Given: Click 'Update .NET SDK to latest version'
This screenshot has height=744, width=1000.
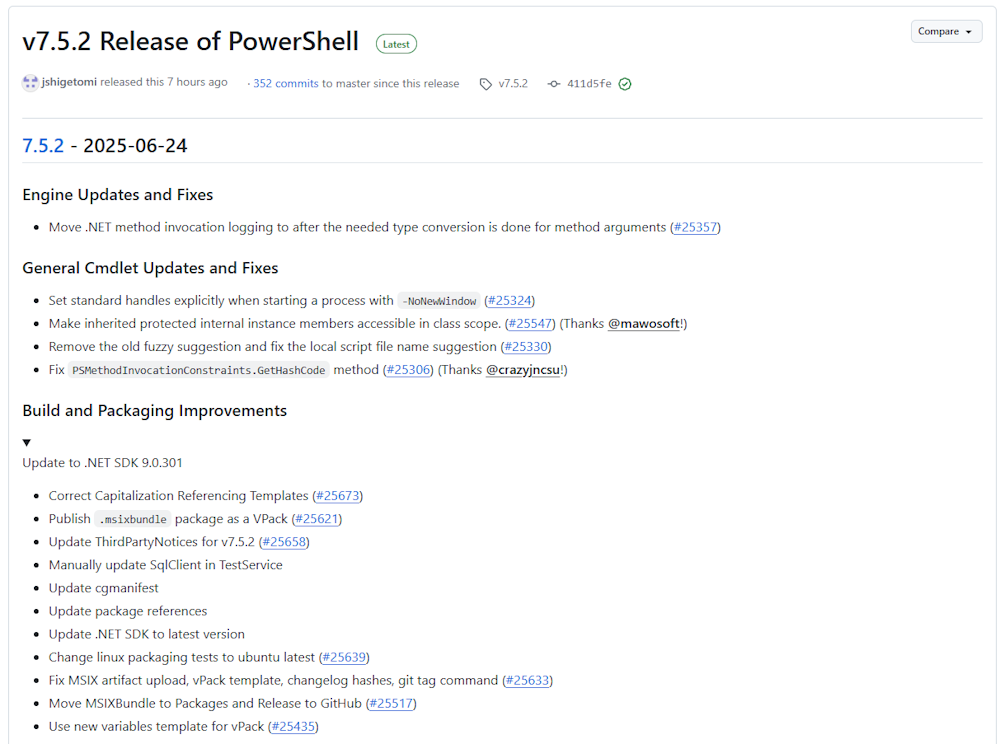Looking at the screenshot, I should (x=147, y=633).
